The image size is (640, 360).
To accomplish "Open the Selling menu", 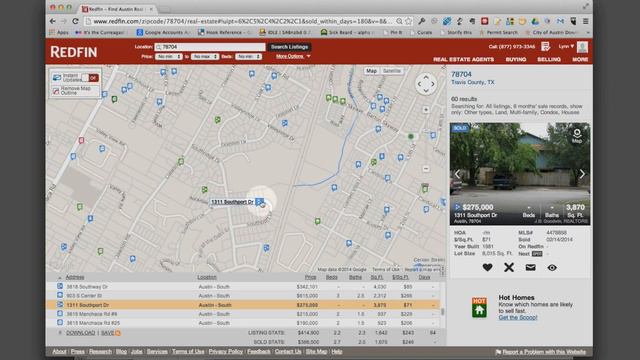I will pos(549,60).
